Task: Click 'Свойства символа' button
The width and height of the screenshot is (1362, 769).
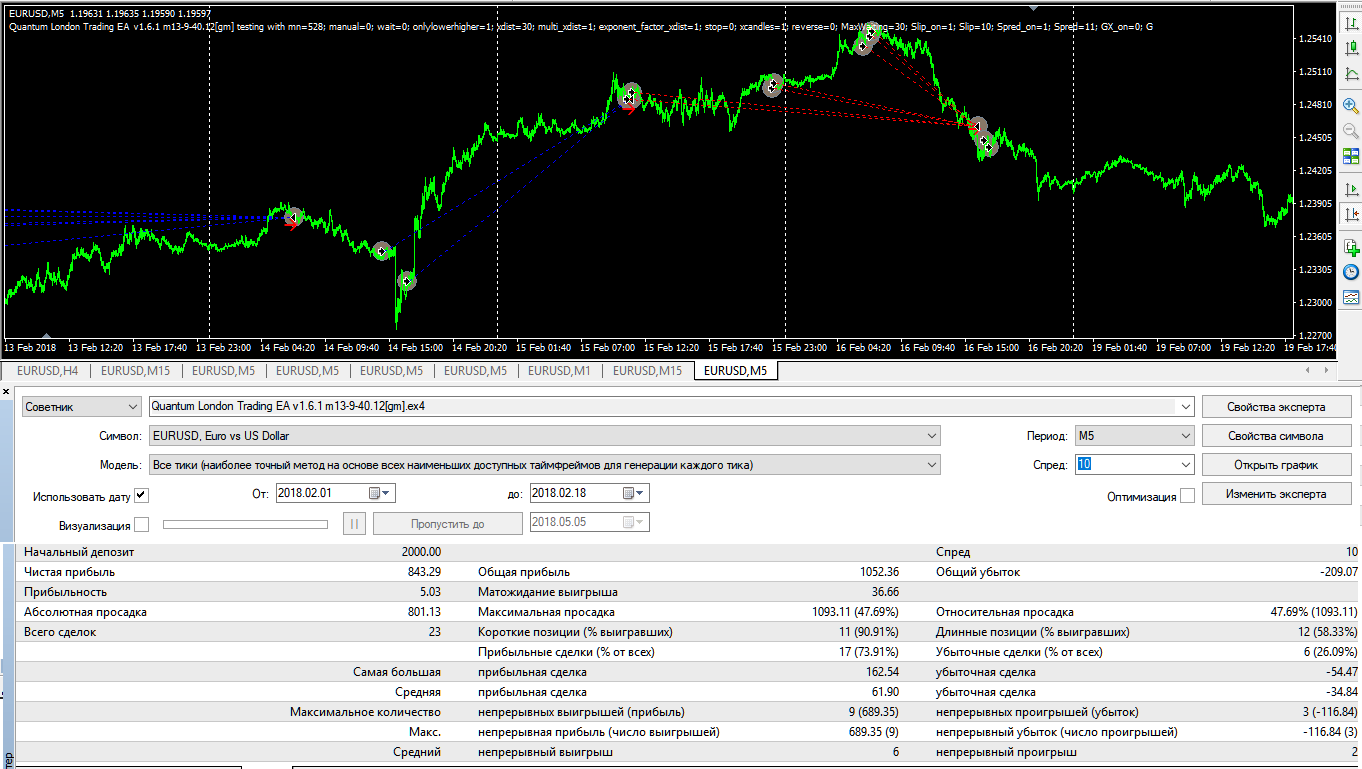Action: 1276,436
